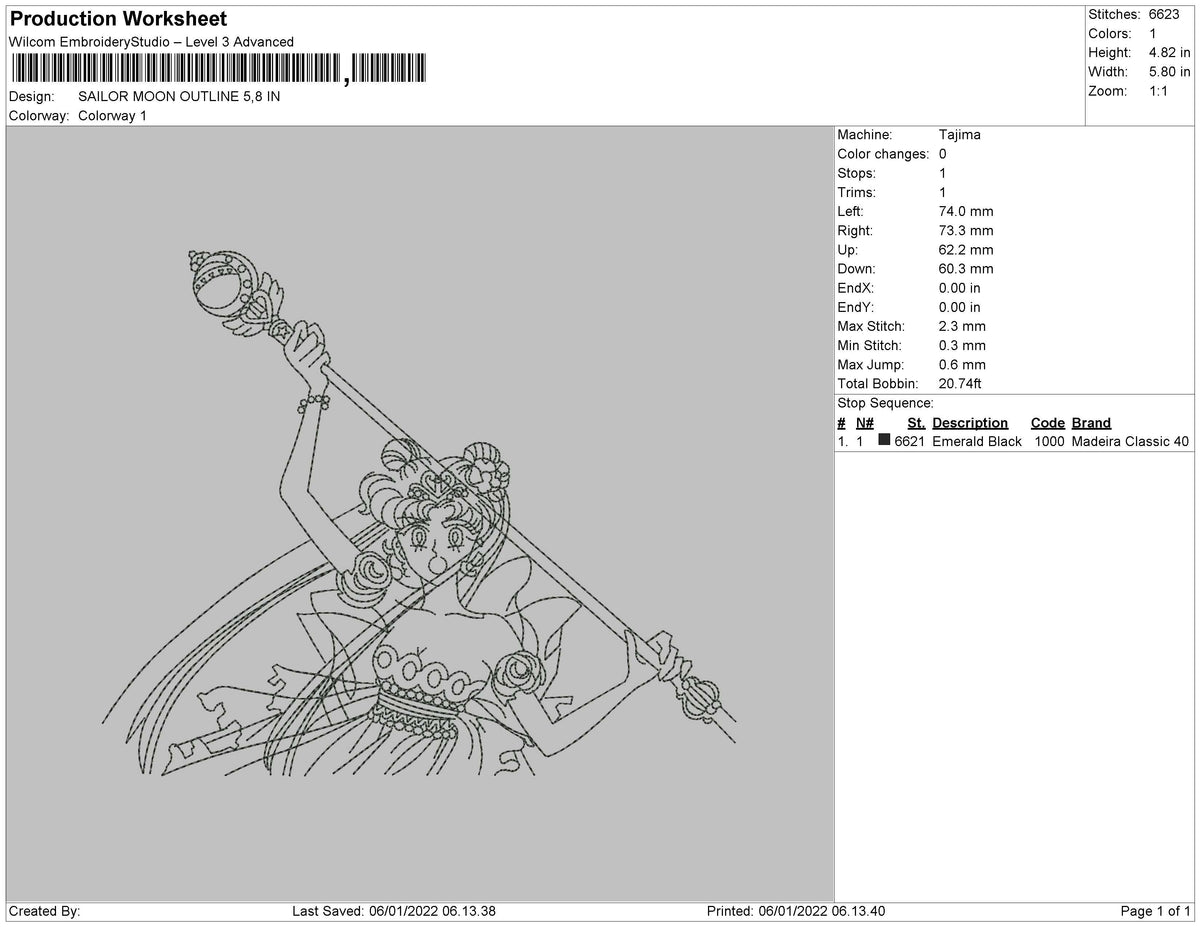Click the Right value 73.3 mm

tap(966, 231)
